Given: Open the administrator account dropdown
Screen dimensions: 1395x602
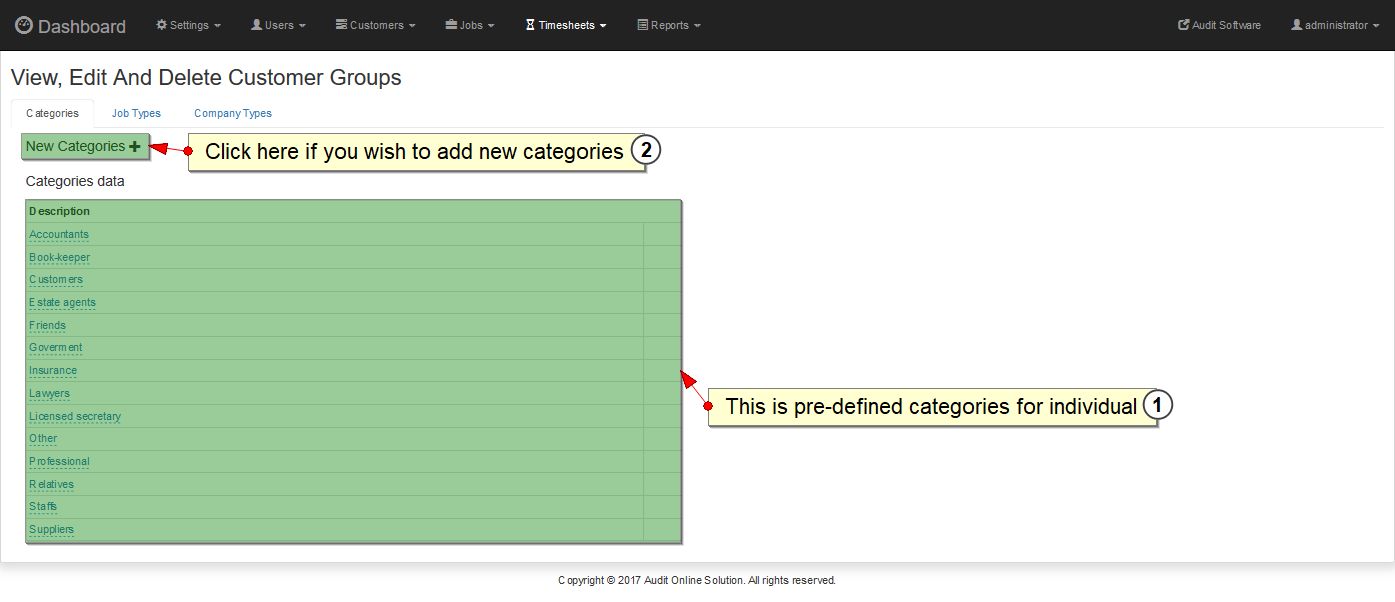Looking at the screenshot, I should tap(1335, 25).
